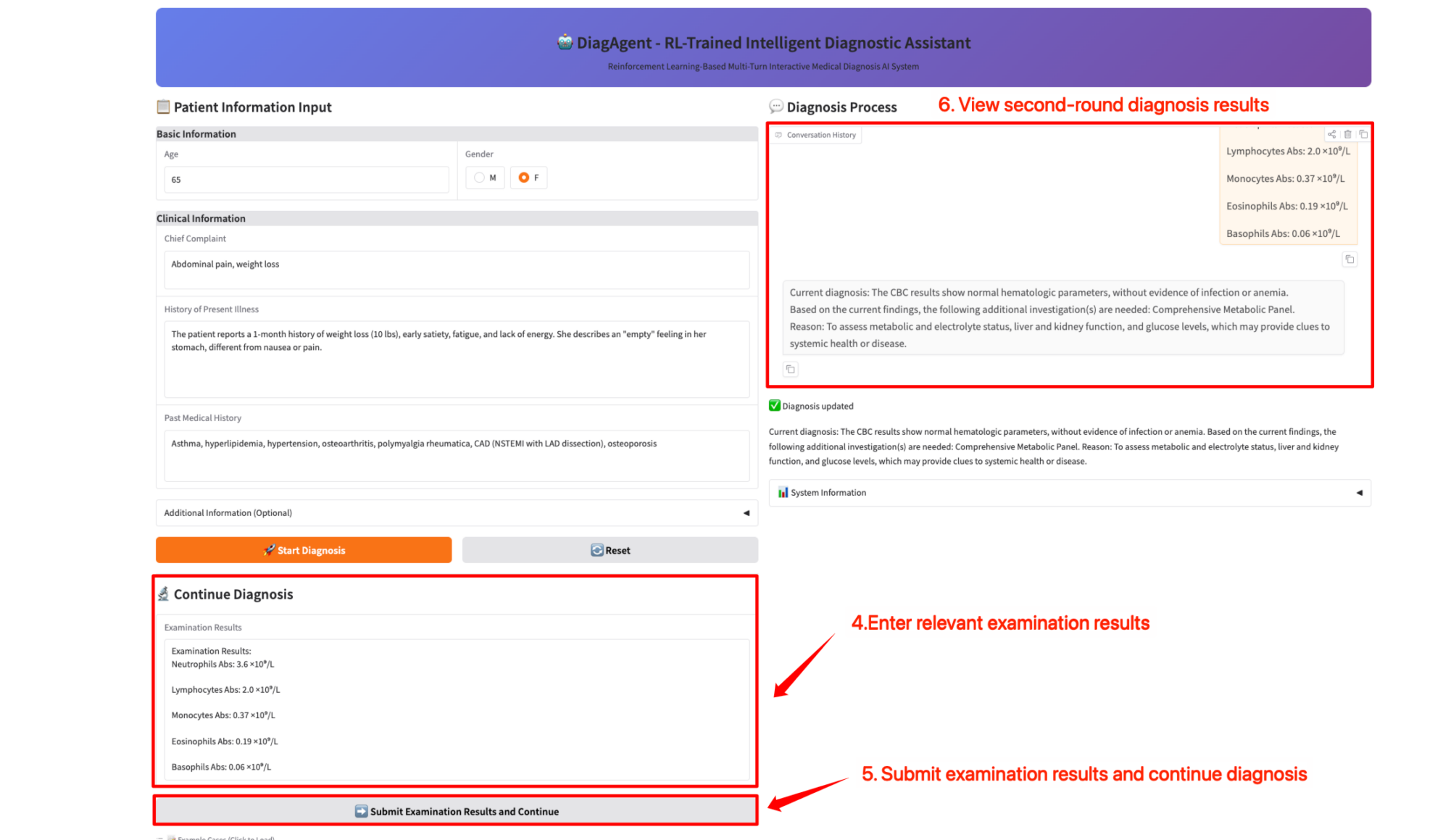
Task: Click the Conversation History label icon
Action: (779, 135)
